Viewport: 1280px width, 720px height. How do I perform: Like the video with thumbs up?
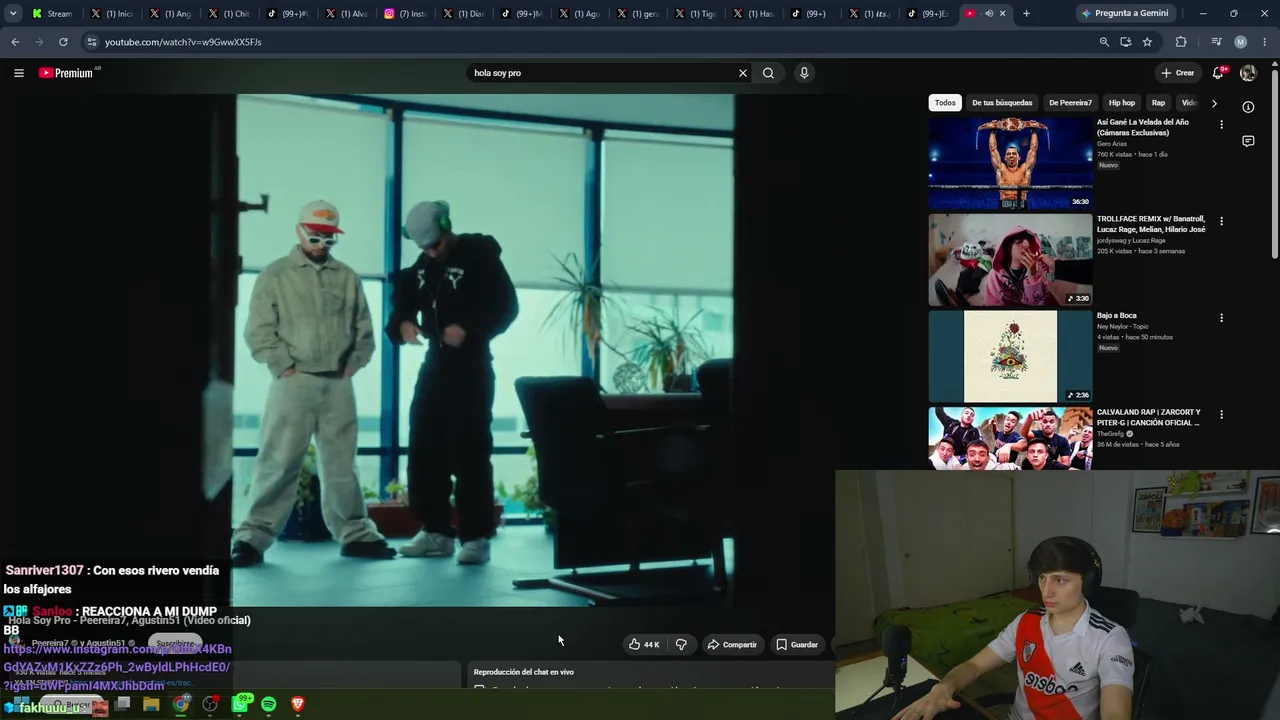tap(643, 645)
